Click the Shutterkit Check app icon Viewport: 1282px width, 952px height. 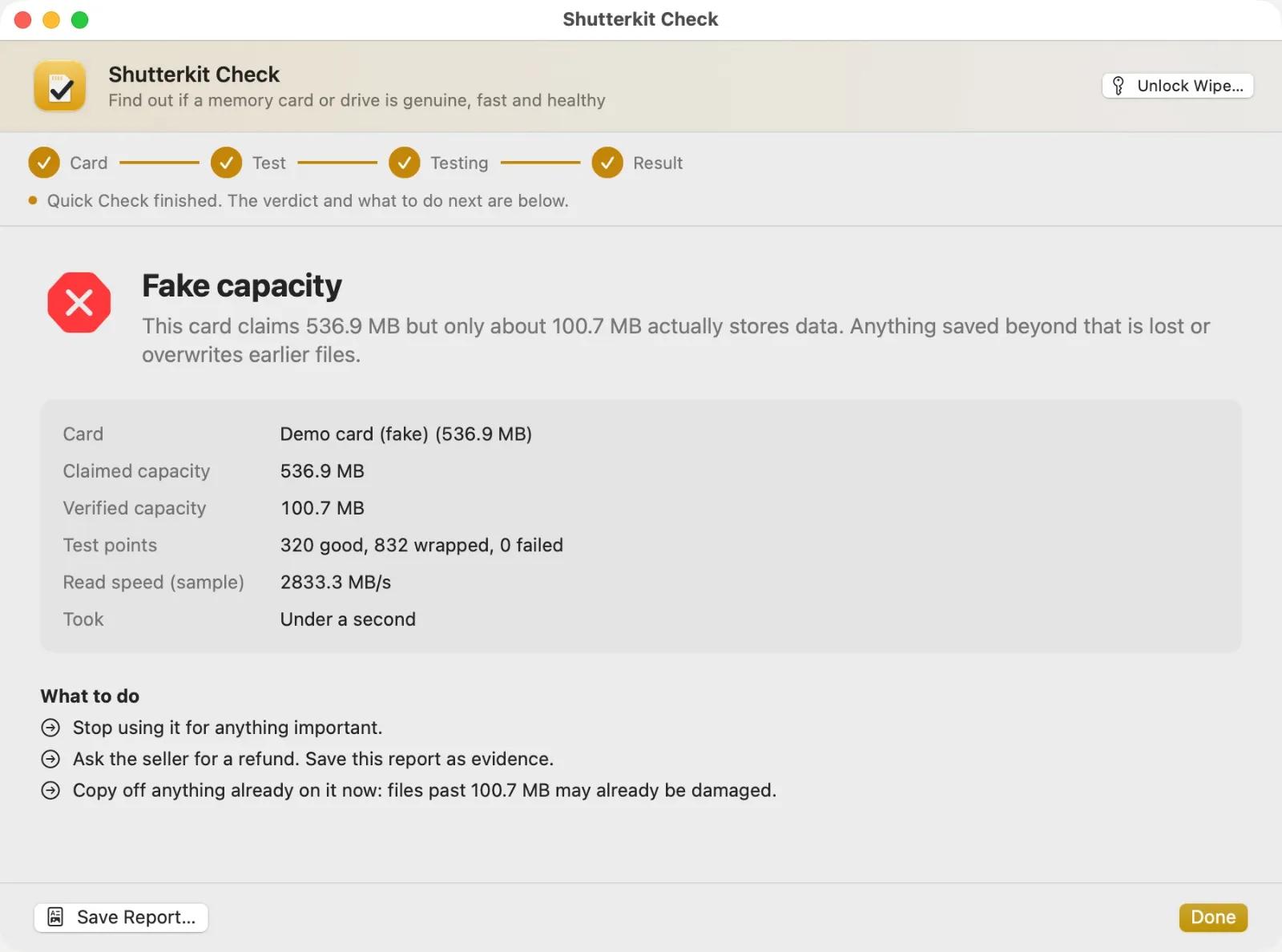pyautogui.click(x=60, y=86)
